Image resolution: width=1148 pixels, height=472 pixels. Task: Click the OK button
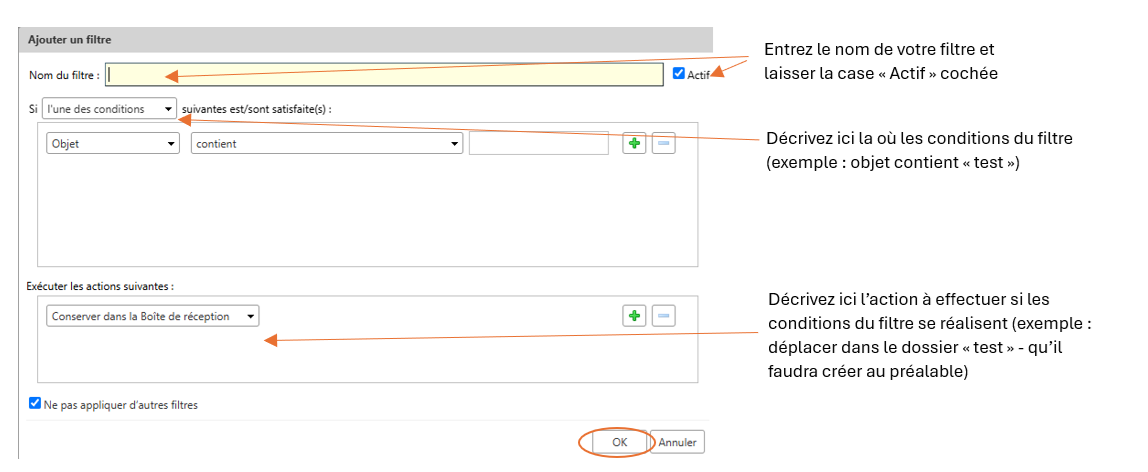click(x=620, y=443)
